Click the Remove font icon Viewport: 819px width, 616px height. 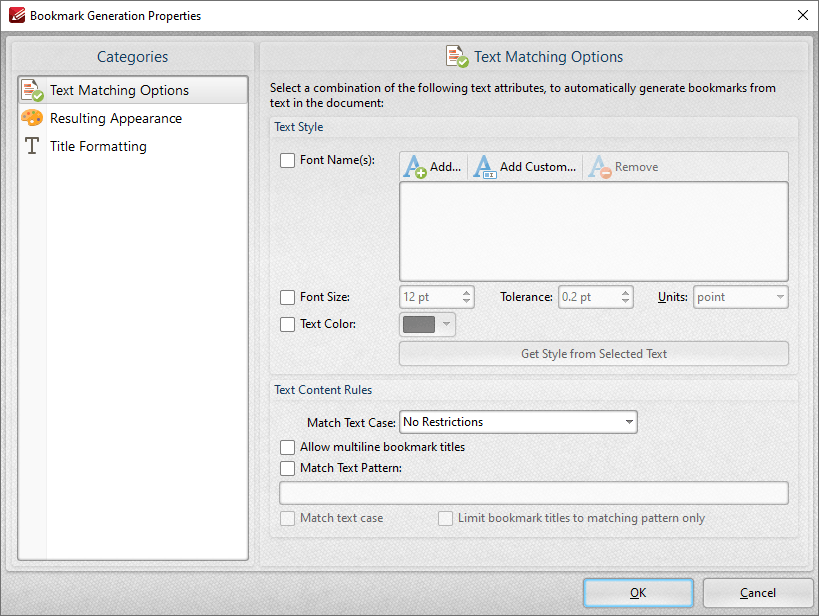pos(599,166)
